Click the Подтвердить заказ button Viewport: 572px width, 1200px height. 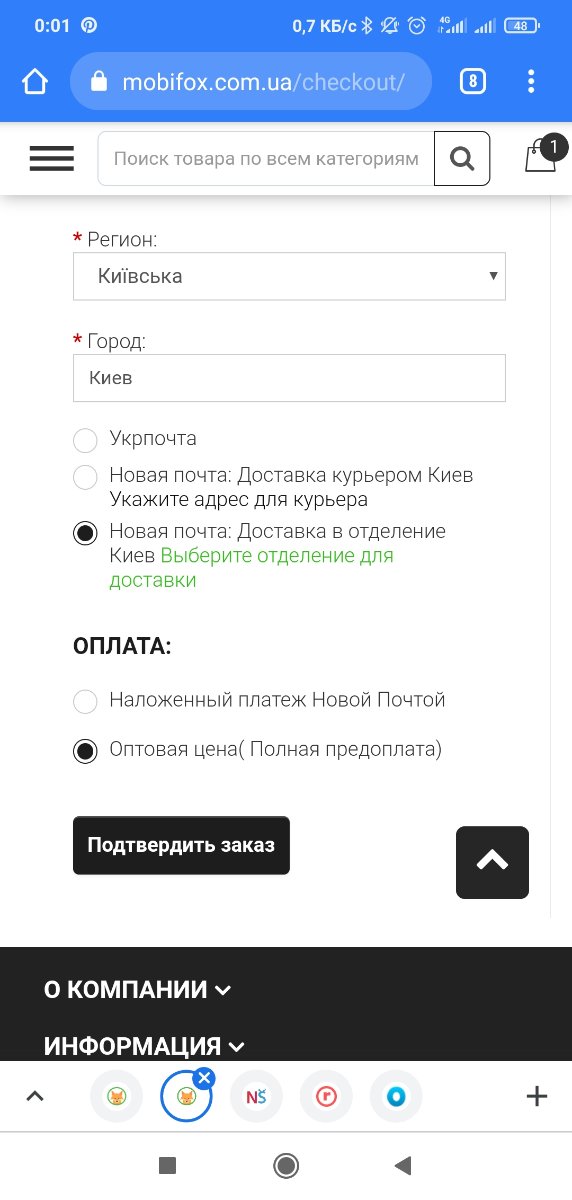tap(181, 845)
